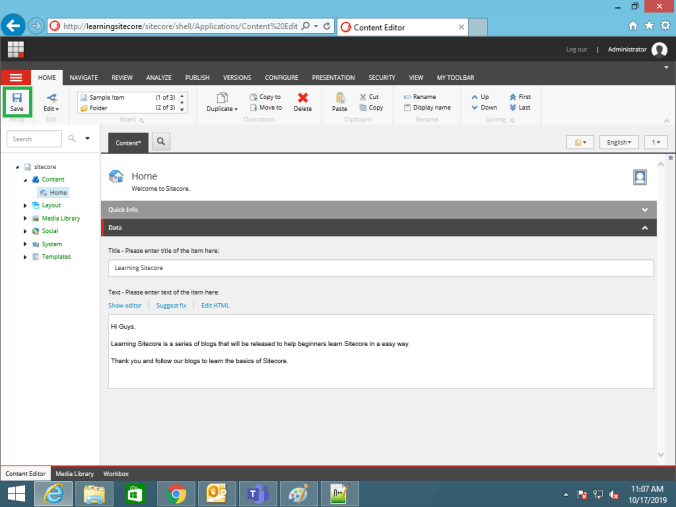Collapse the Data section
This screenshot has height=507, width=676.
coord(645,228)
